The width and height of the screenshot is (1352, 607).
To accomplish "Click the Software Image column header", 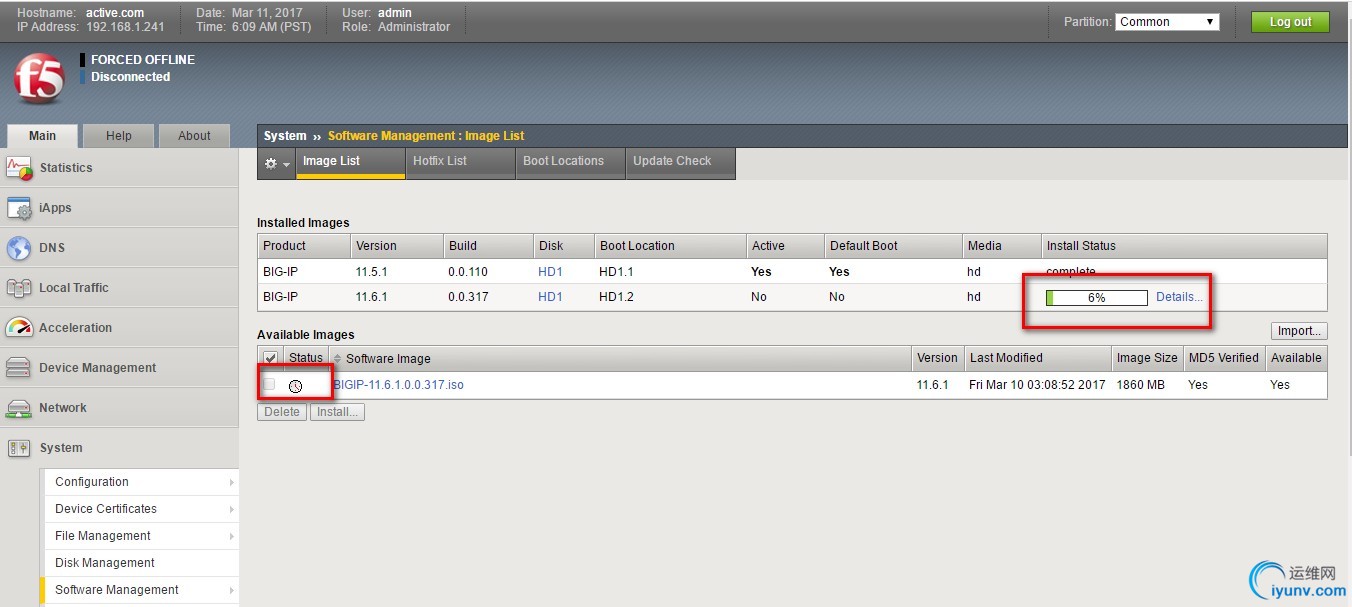I will tap(620, 358).
